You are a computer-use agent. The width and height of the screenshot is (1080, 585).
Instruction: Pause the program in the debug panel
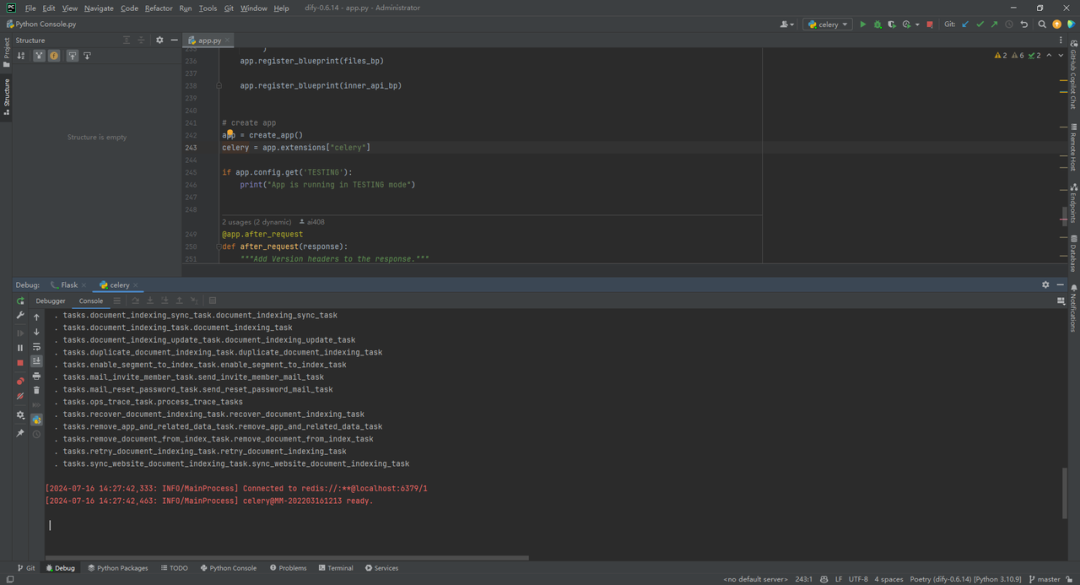click(20, 347)
